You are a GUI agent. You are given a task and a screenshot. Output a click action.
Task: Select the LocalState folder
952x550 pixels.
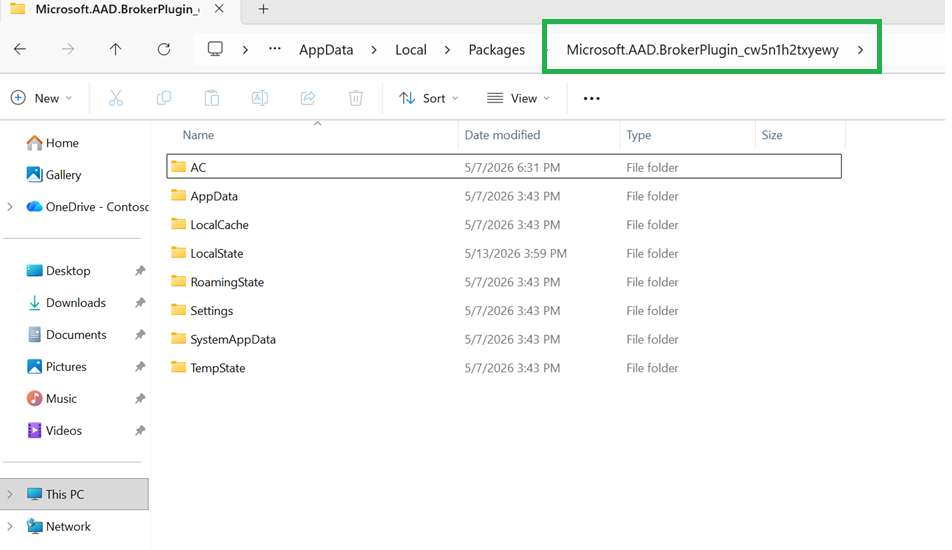[504, 253]
